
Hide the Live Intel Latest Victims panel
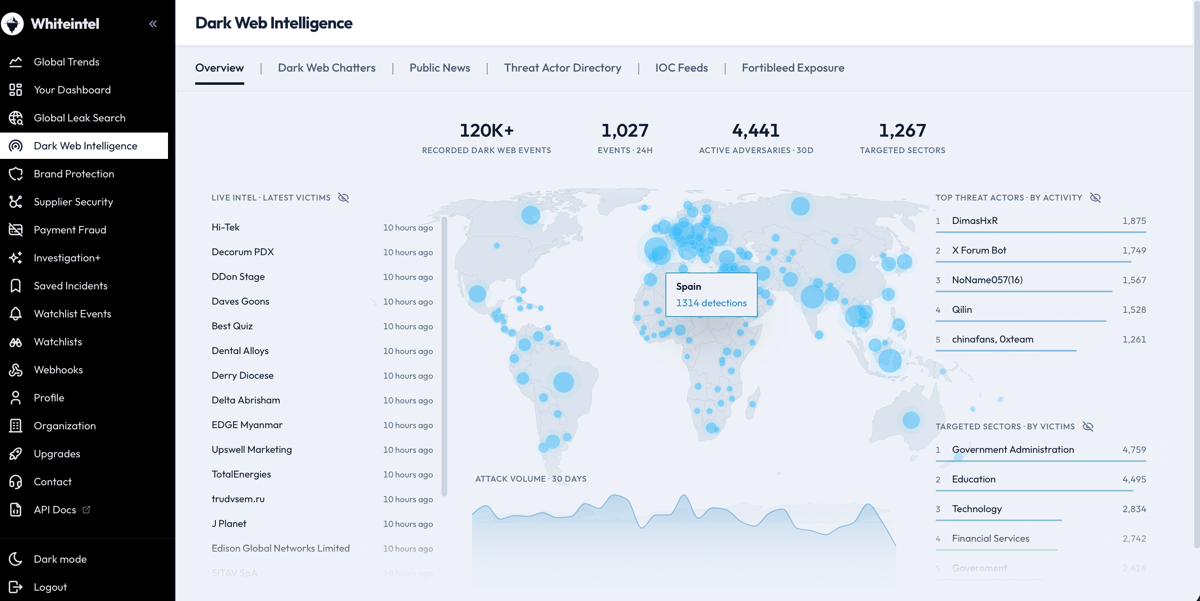[x=343, y=198]
